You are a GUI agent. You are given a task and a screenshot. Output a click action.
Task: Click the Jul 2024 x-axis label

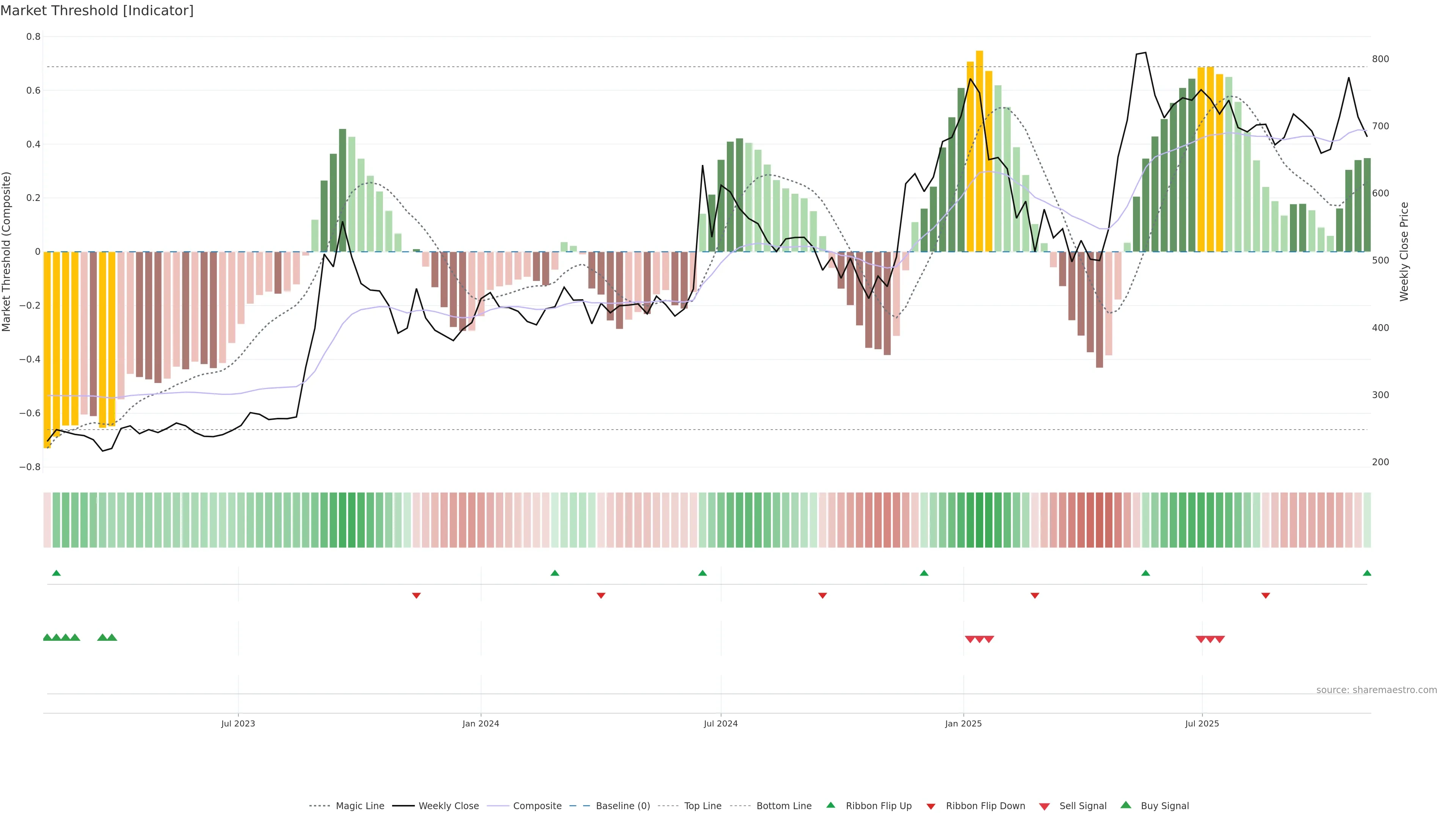(x=721, y=723)
